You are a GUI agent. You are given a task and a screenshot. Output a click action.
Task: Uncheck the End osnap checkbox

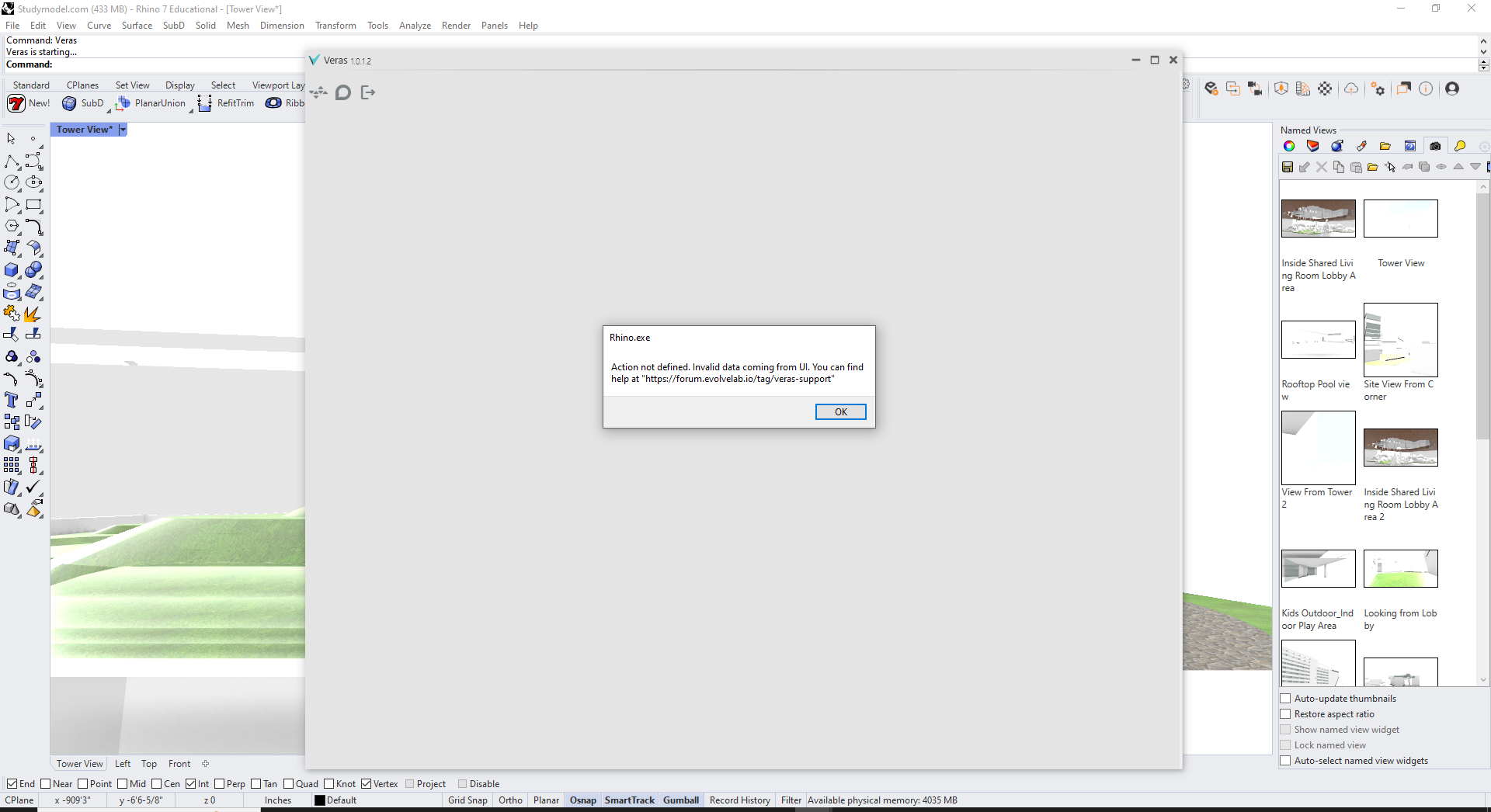coord(12,784)
